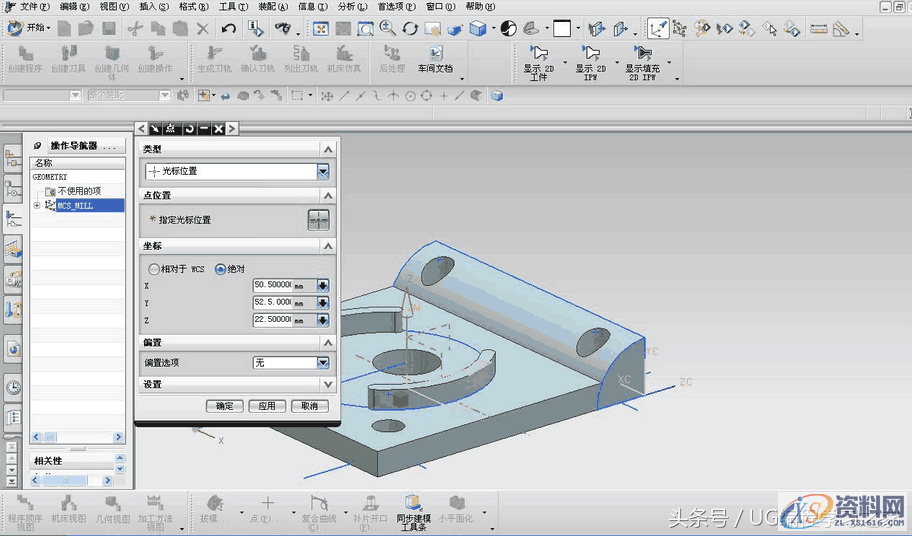Screen dimensions: 912x536
Task: Click the rotate view icon in toolbar
Action: point(409,29)
